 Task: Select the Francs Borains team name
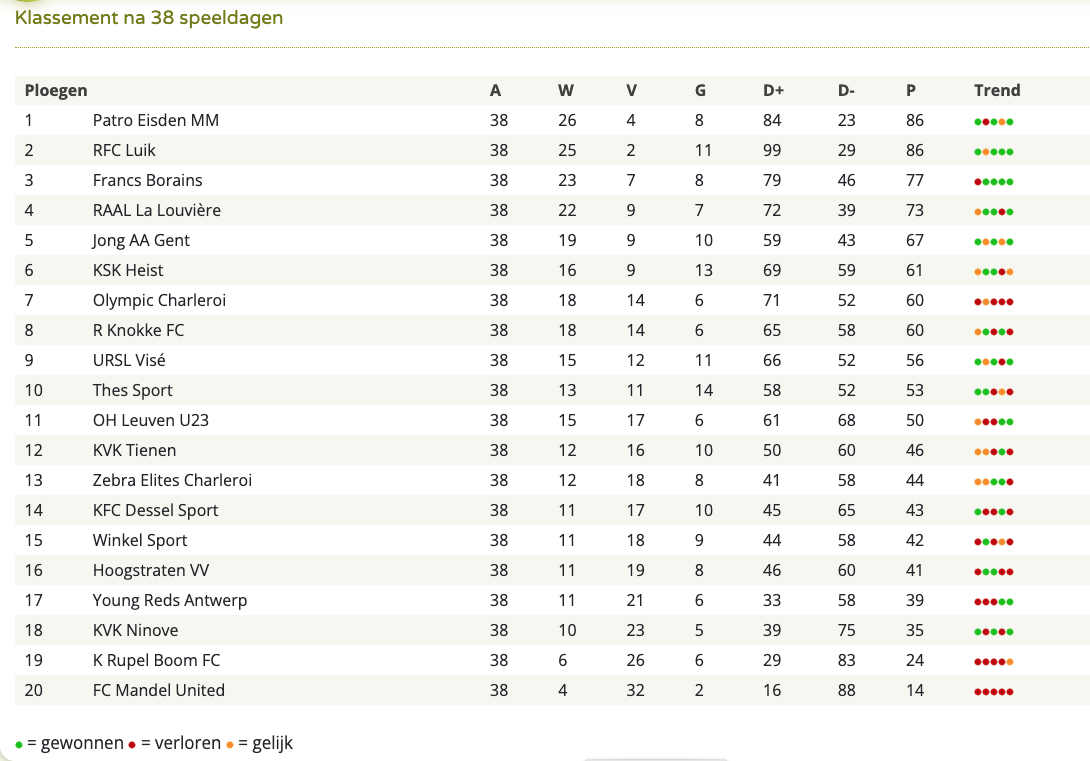(147, 180)
